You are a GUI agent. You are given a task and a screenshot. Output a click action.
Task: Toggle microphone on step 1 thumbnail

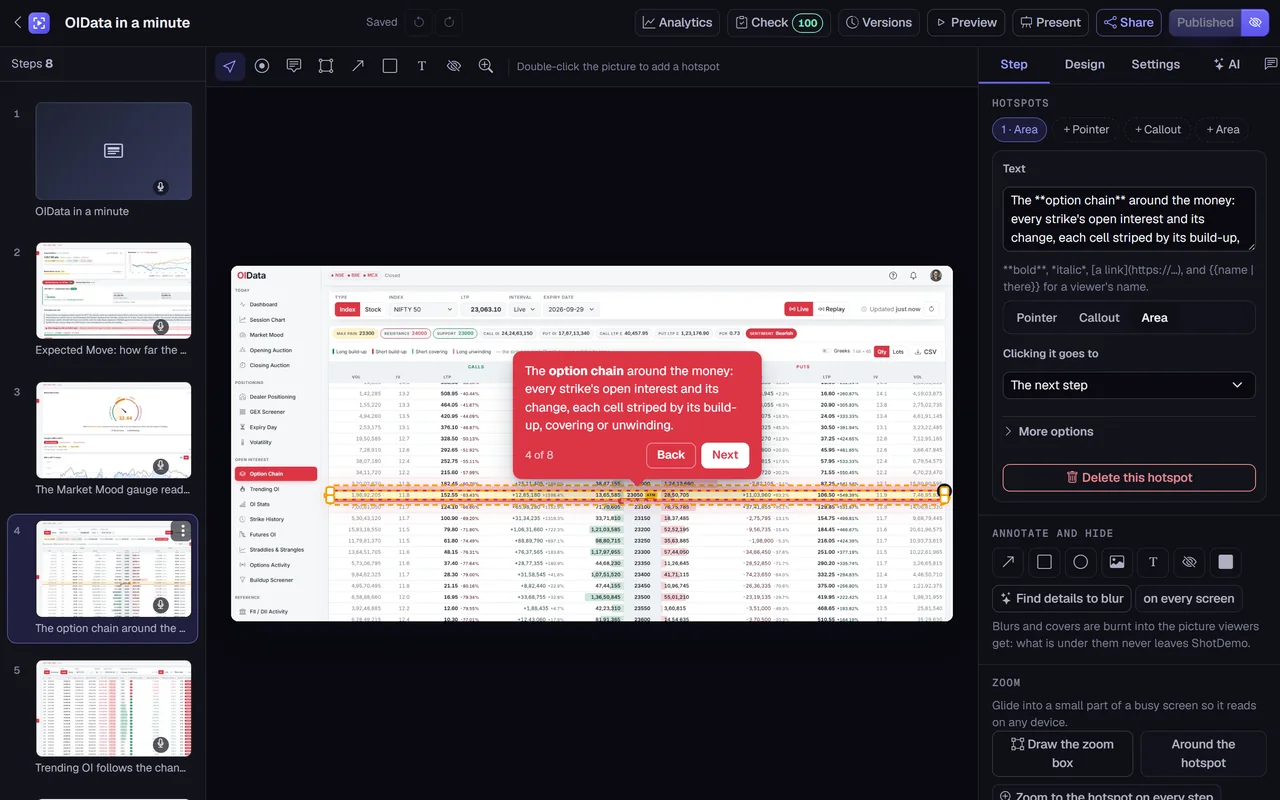160,187
